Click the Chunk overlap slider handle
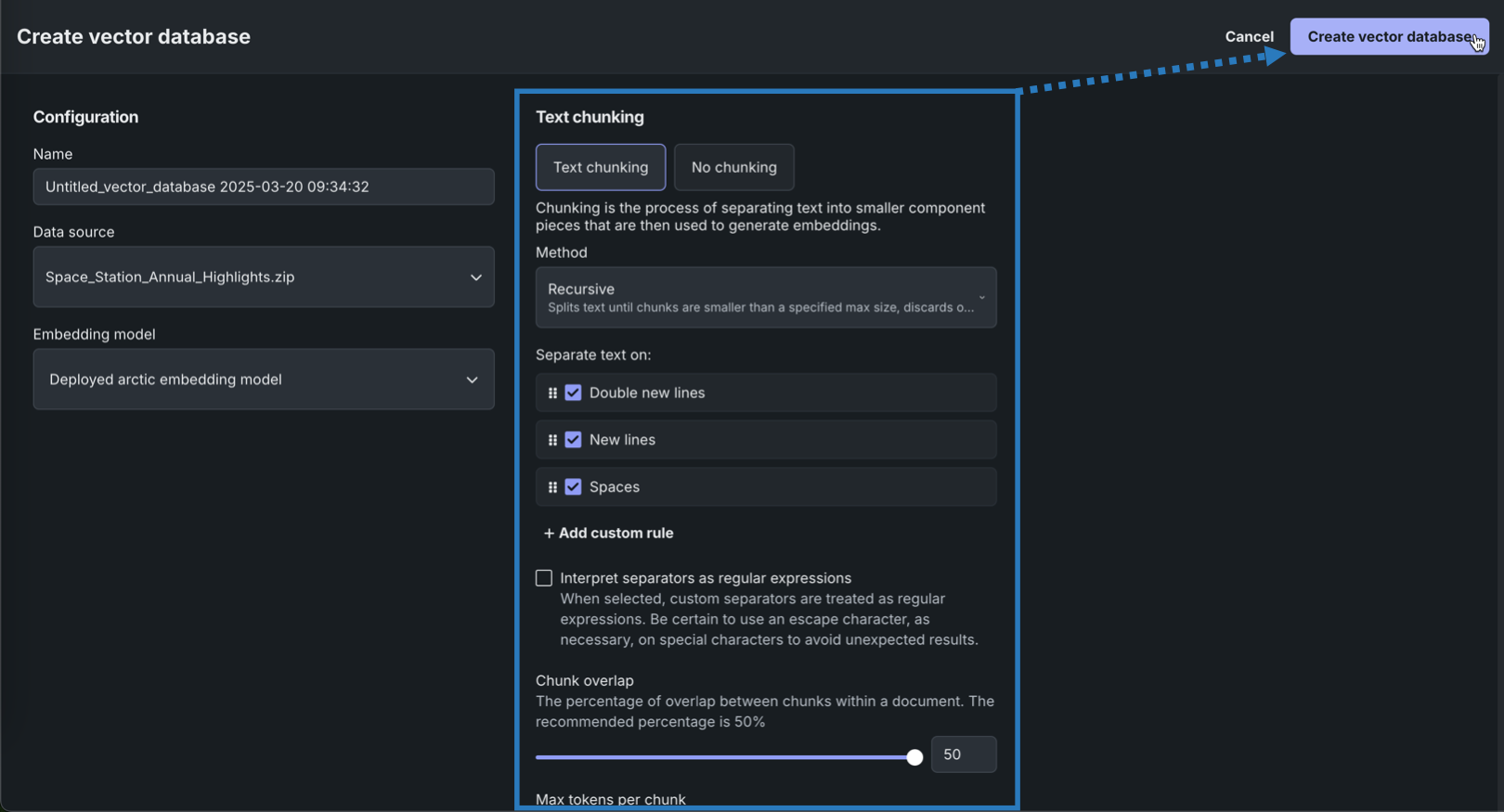Image resolution: width=1504 pixels, height=812 pixels. click(914, 757)
